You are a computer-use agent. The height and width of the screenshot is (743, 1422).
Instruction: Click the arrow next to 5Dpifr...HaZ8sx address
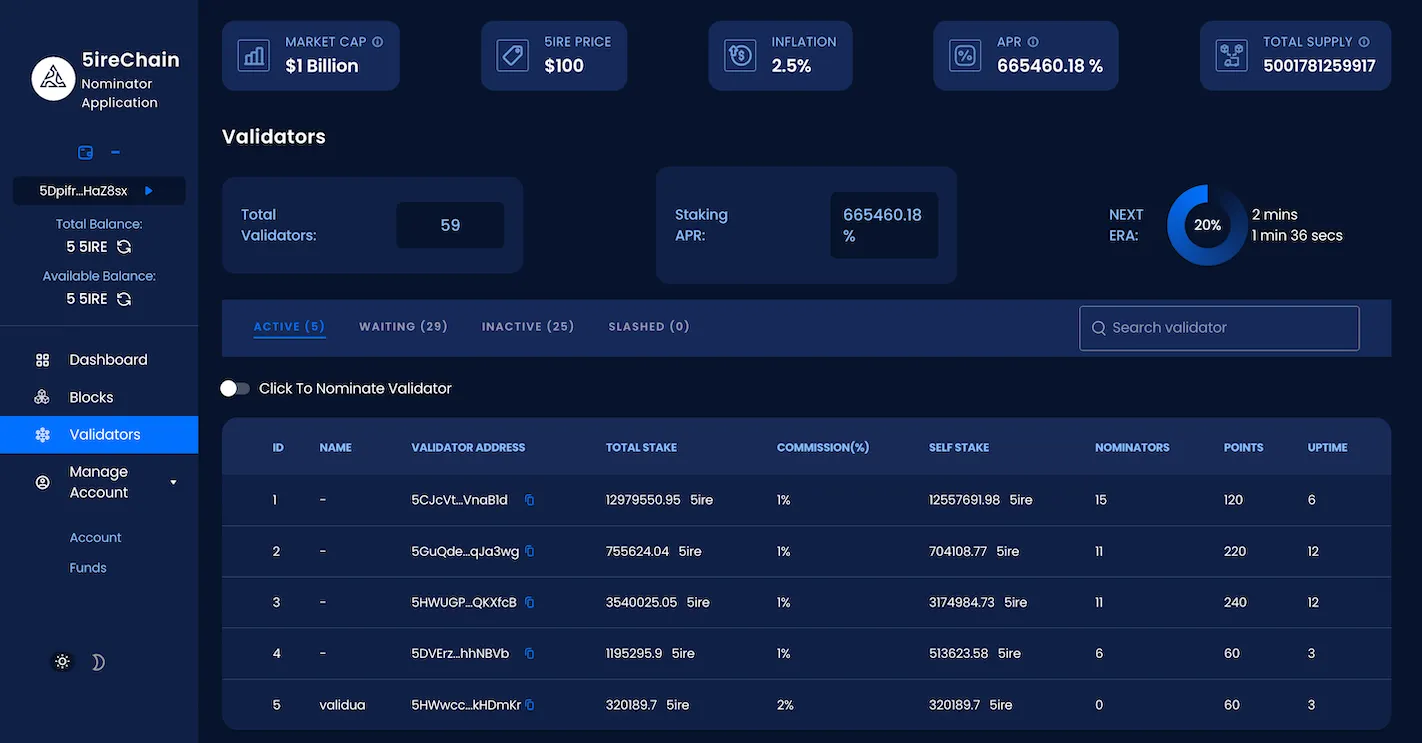pyautogui.click(x=149, y=190)
